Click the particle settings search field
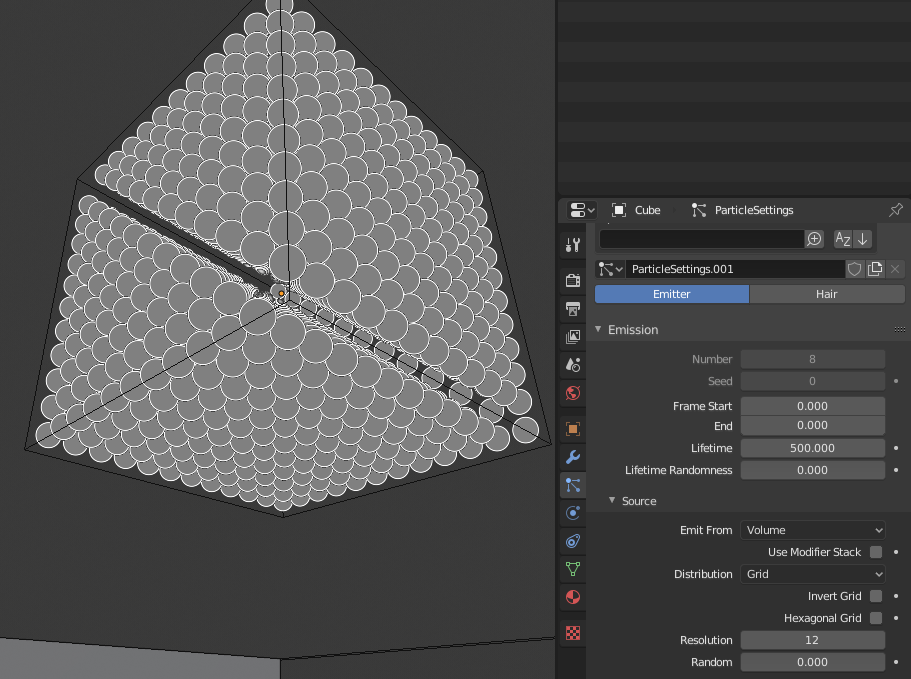 click(700, 239)
